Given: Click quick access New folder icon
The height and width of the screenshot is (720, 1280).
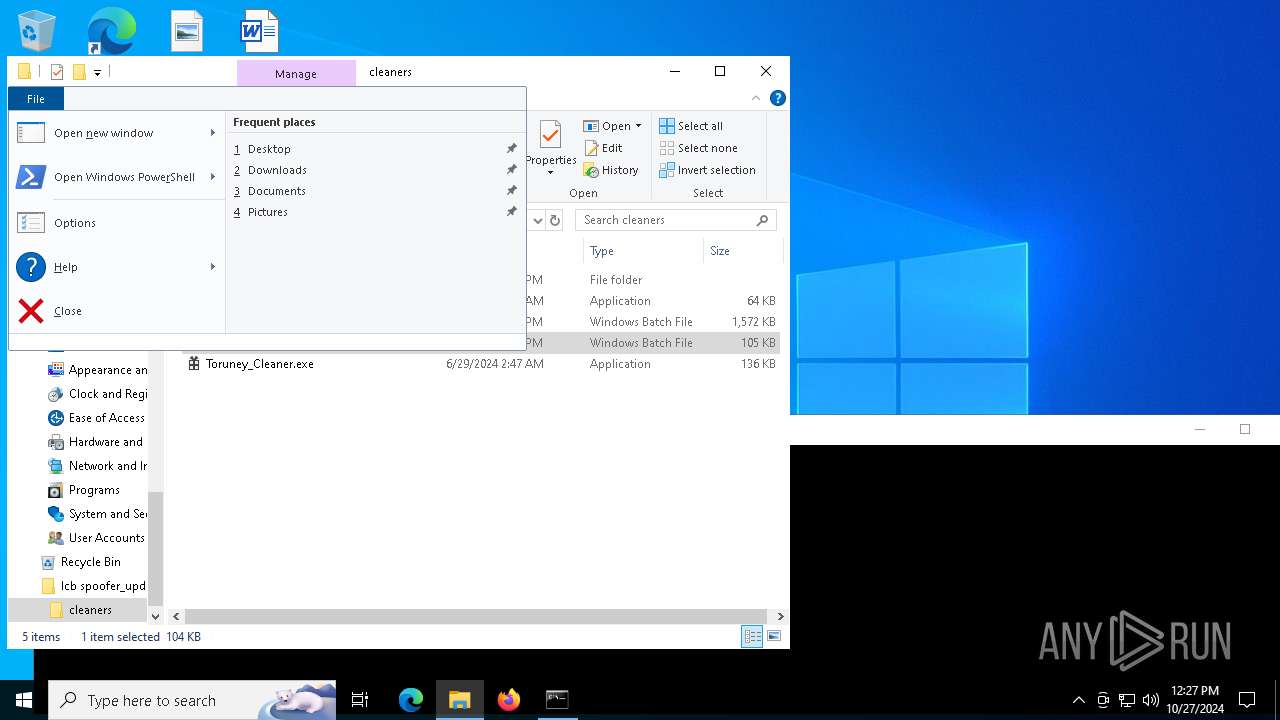Looking at the screenshot, I should click(x=79, y=72).
